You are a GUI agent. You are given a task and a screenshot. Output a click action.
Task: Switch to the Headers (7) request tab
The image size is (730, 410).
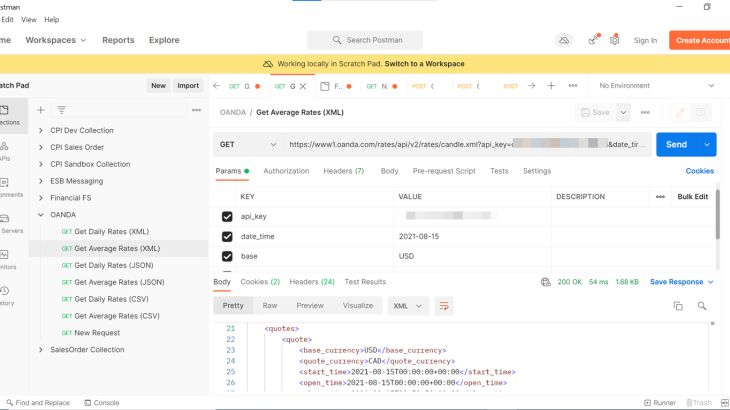point(344,171)
